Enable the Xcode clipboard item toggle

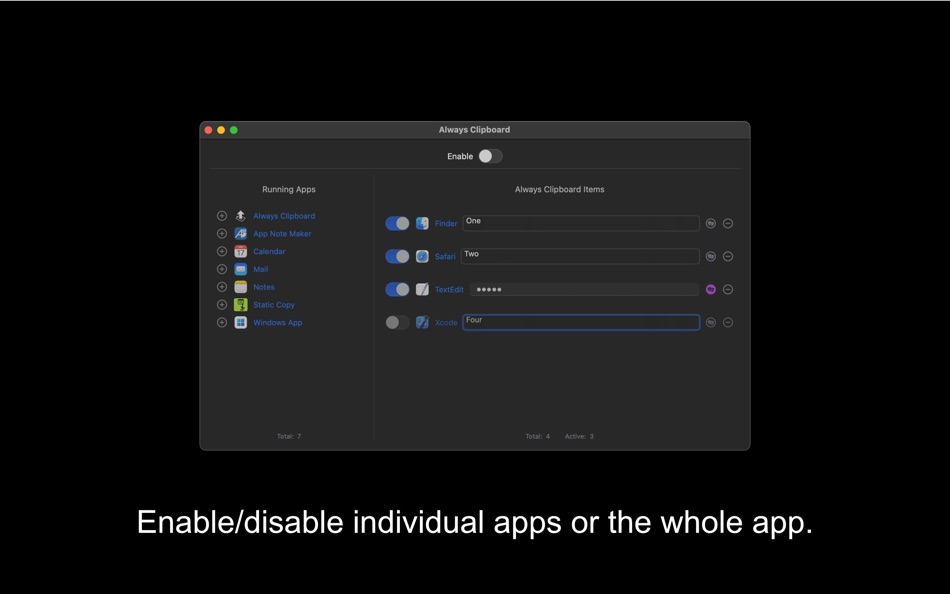tap(397, 322)
